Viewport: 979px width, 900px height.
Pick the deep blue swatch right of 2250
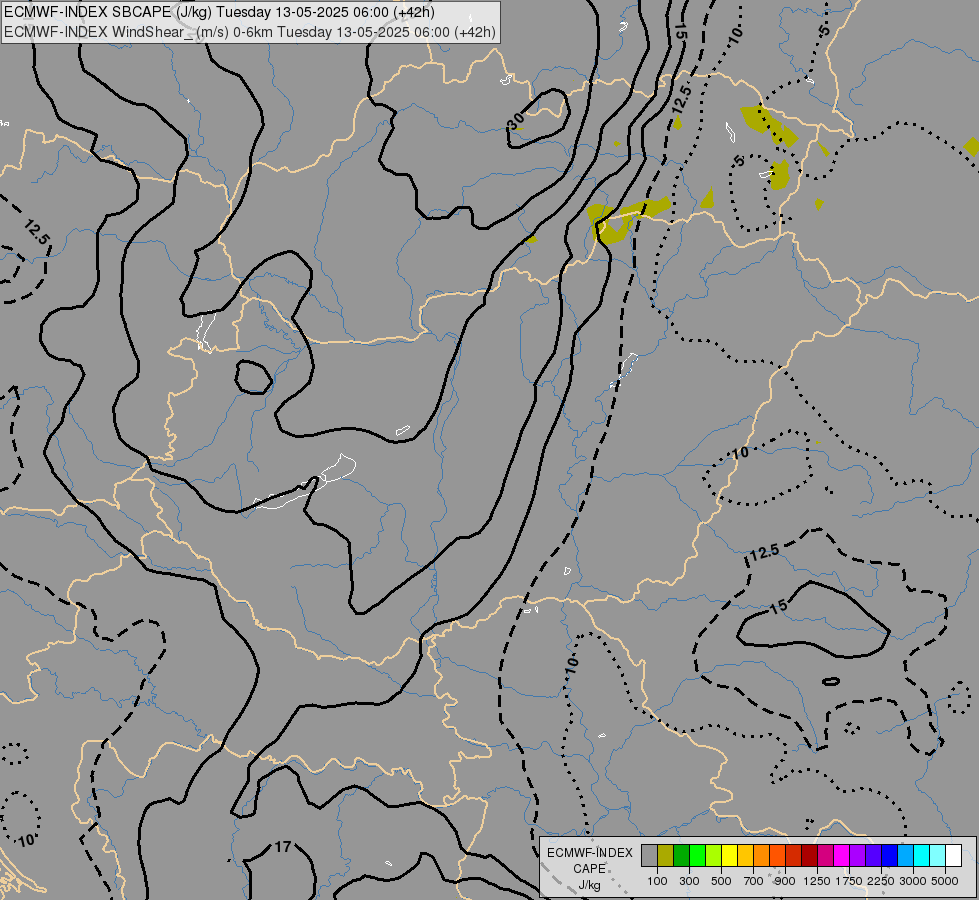coord(890,855)
